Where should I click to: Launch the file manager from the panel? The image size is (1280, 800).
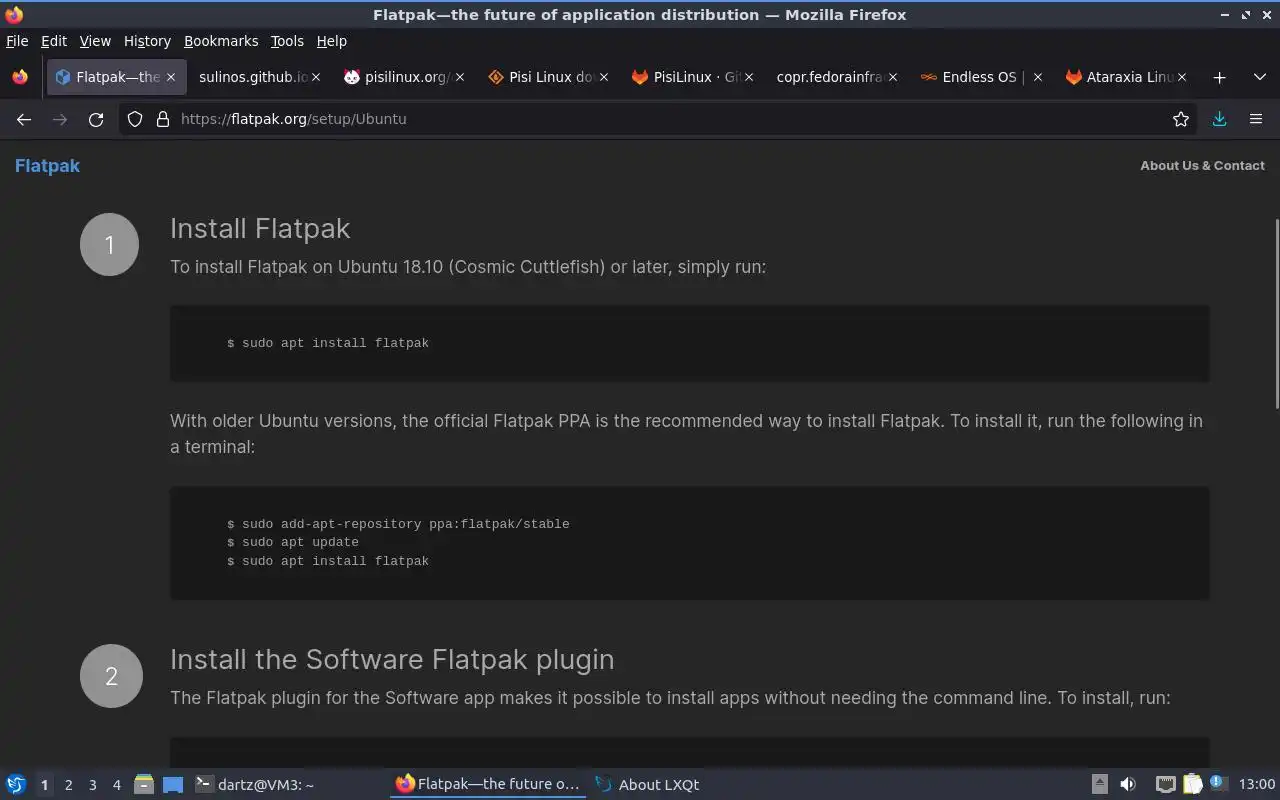(x=143, y=785)
